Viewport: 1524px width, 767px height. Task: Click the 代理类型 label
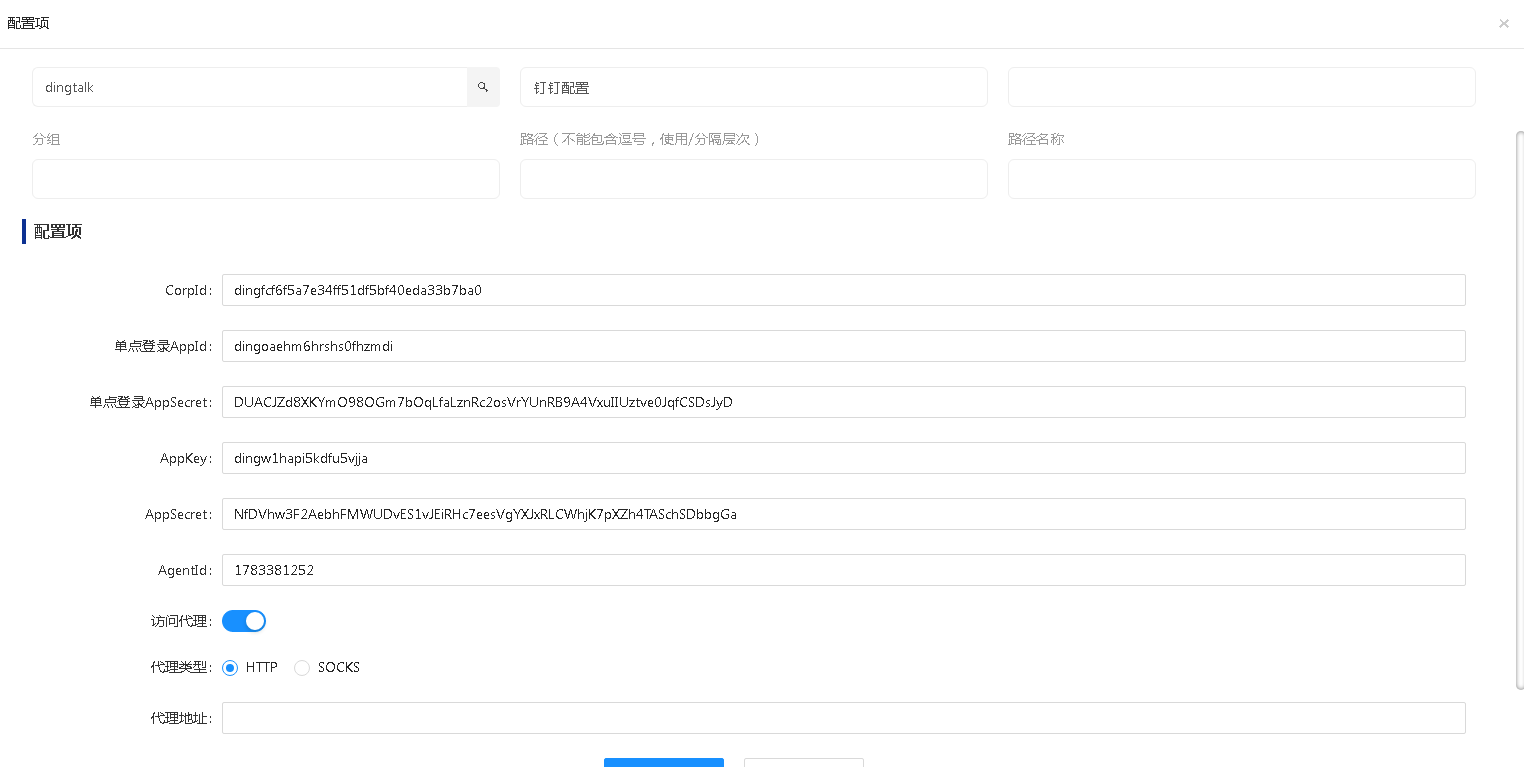click(181, 668)
